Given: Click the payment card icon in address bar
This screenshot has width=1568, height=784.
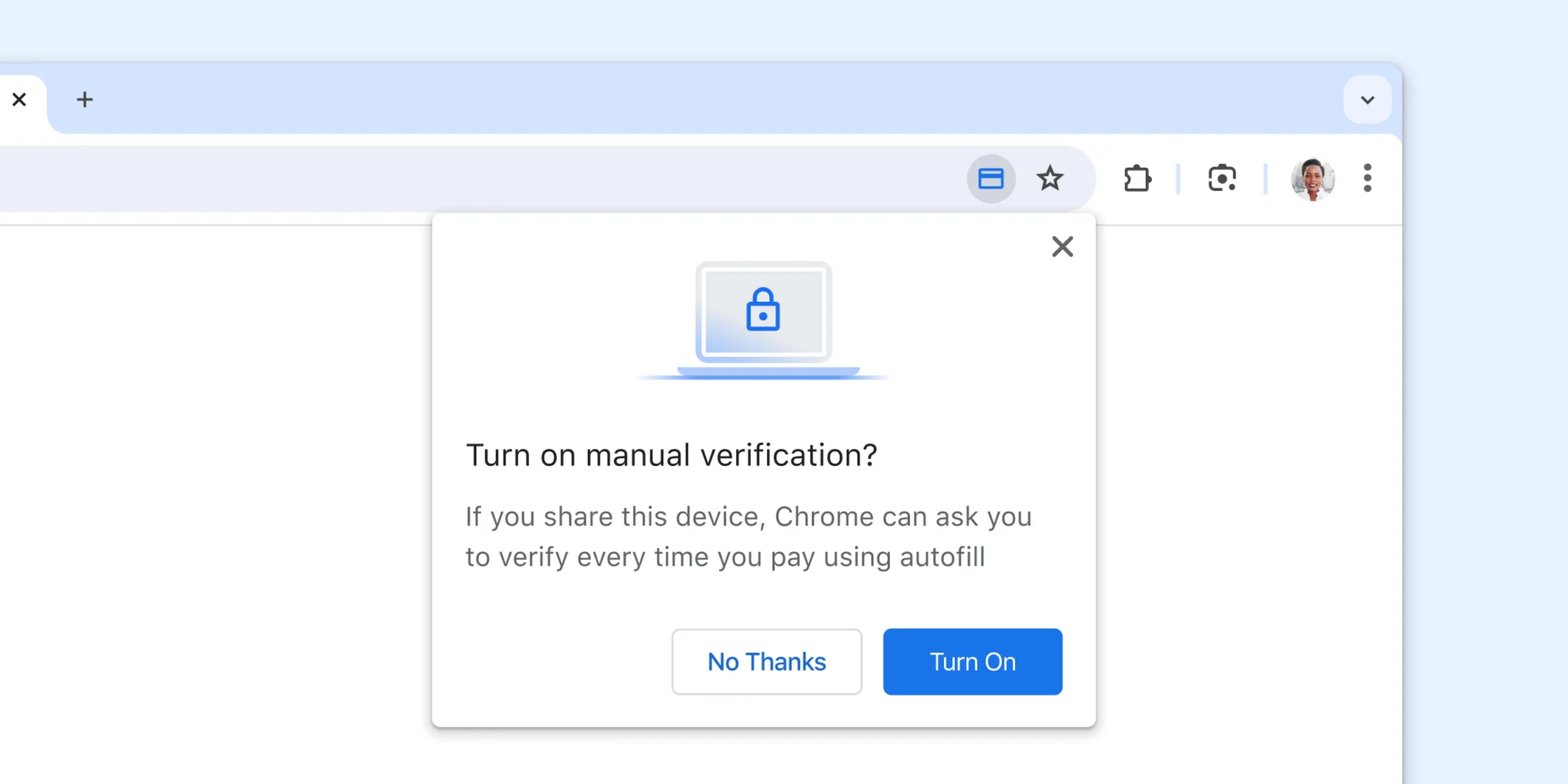Looking at the screenshot, I should click(990, 179).
